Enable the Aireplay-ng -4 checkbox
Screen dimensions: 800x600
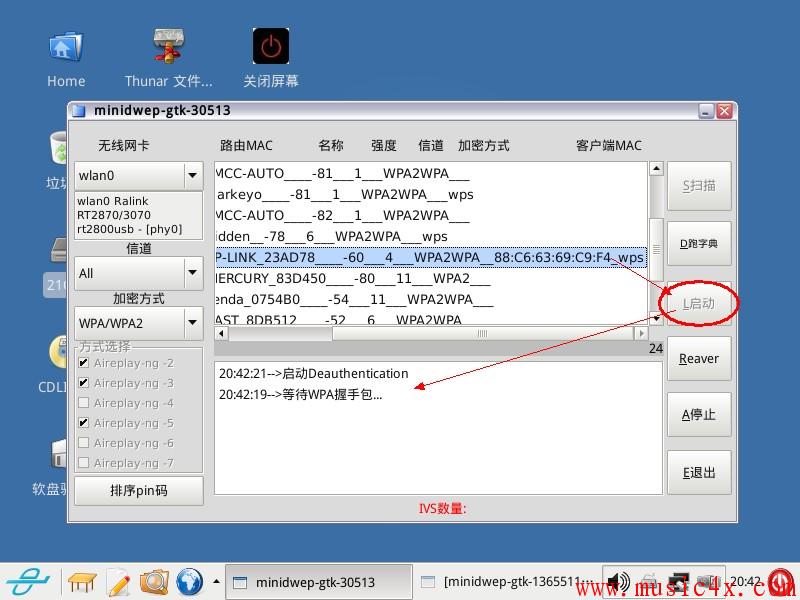point(84,403)
